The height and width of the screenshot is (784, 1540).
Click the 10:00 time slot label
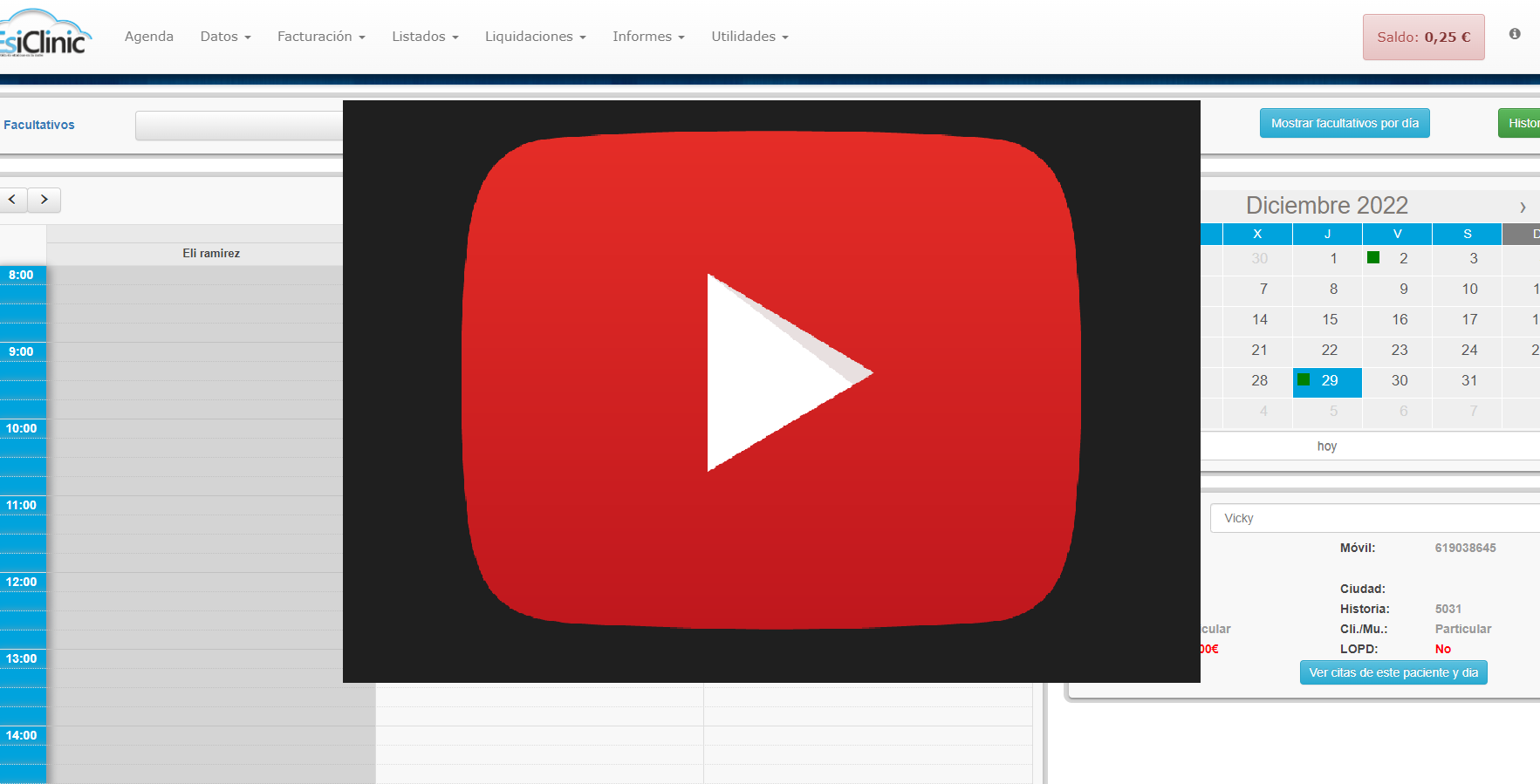(x=22, y=428)
